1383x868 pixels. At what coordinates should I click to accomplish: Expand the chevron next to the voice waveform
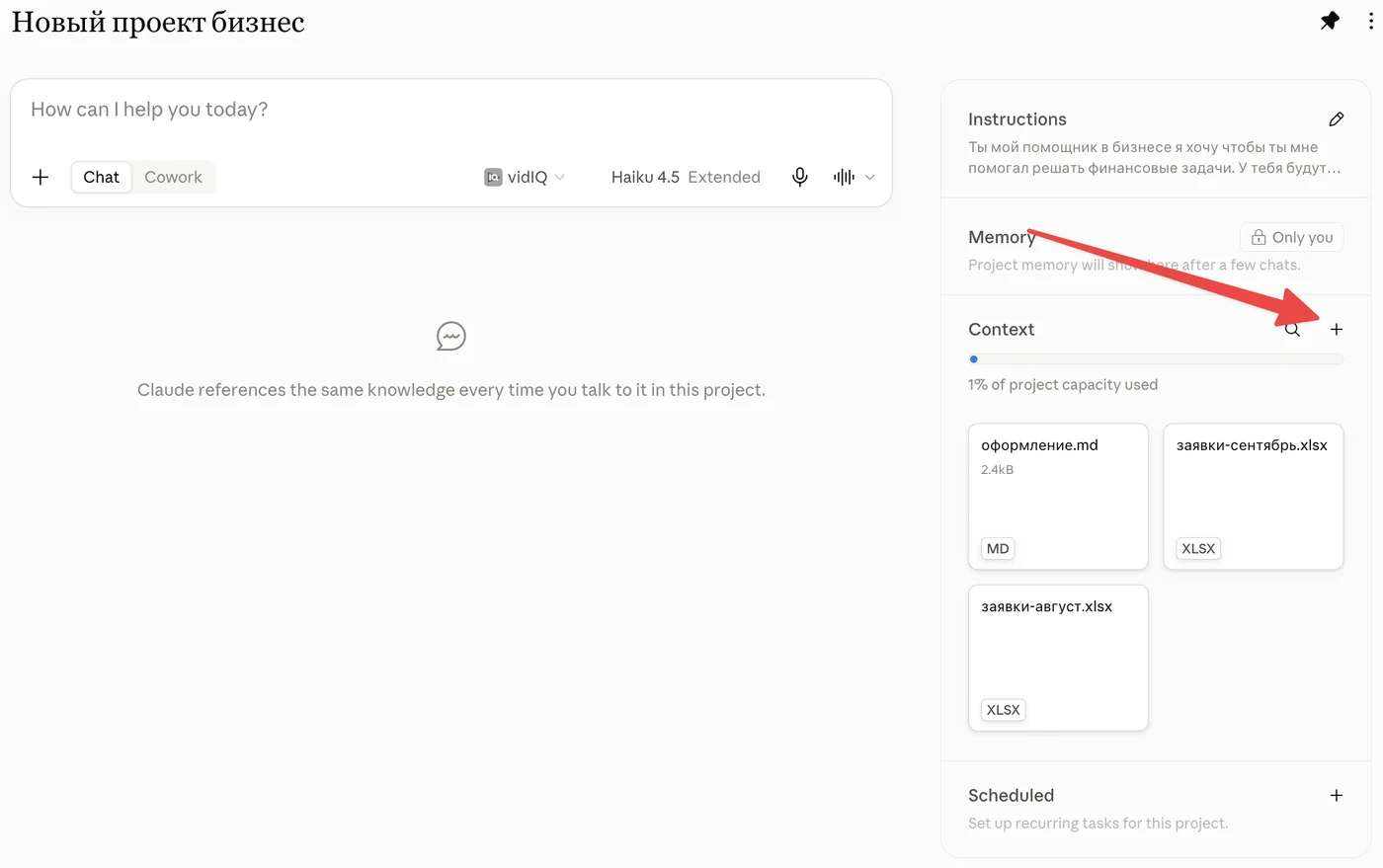(x=869, y=178)
